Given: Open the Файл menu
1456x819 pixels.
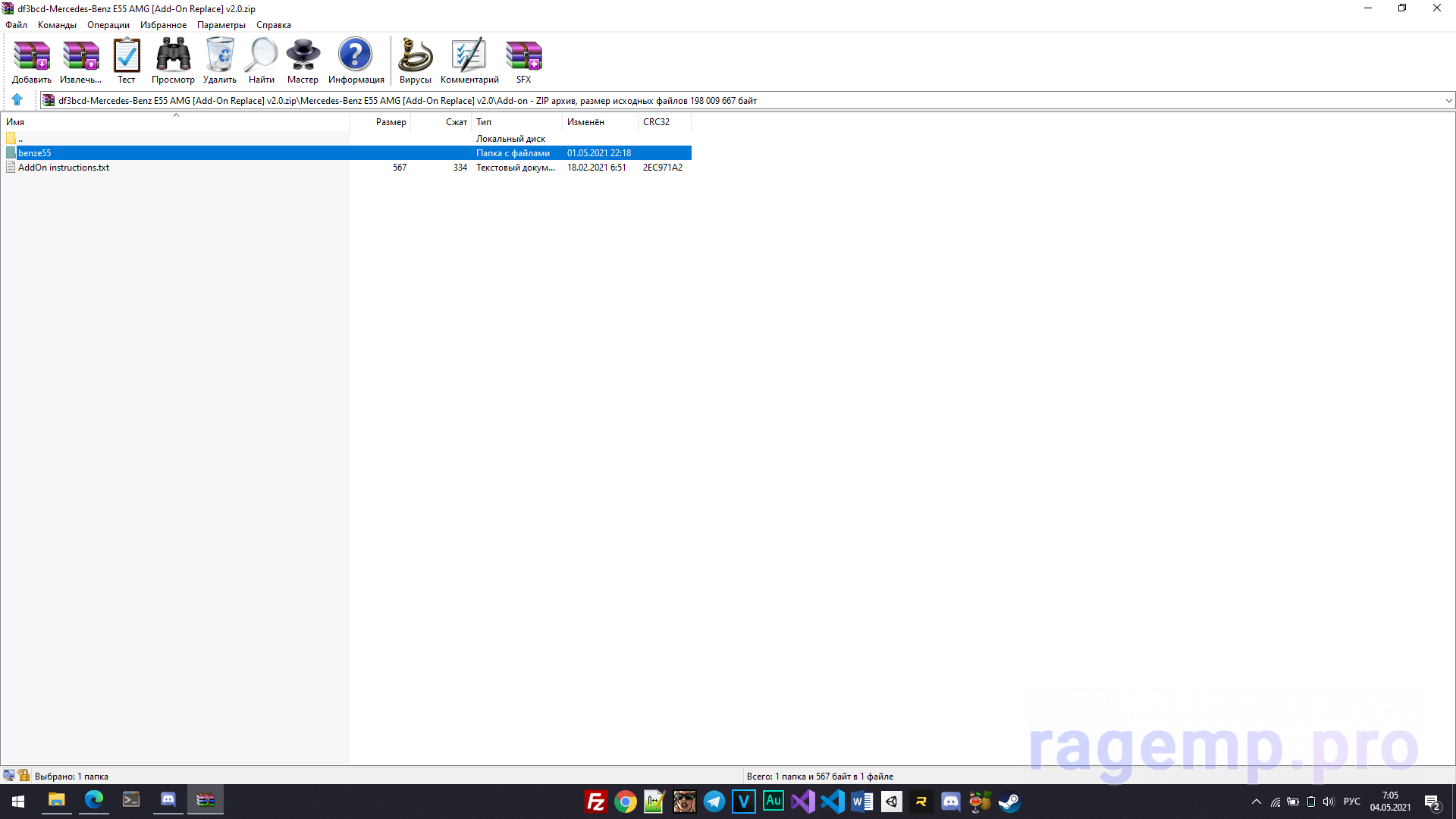Looking at the screenshot, I should (16, 25).
